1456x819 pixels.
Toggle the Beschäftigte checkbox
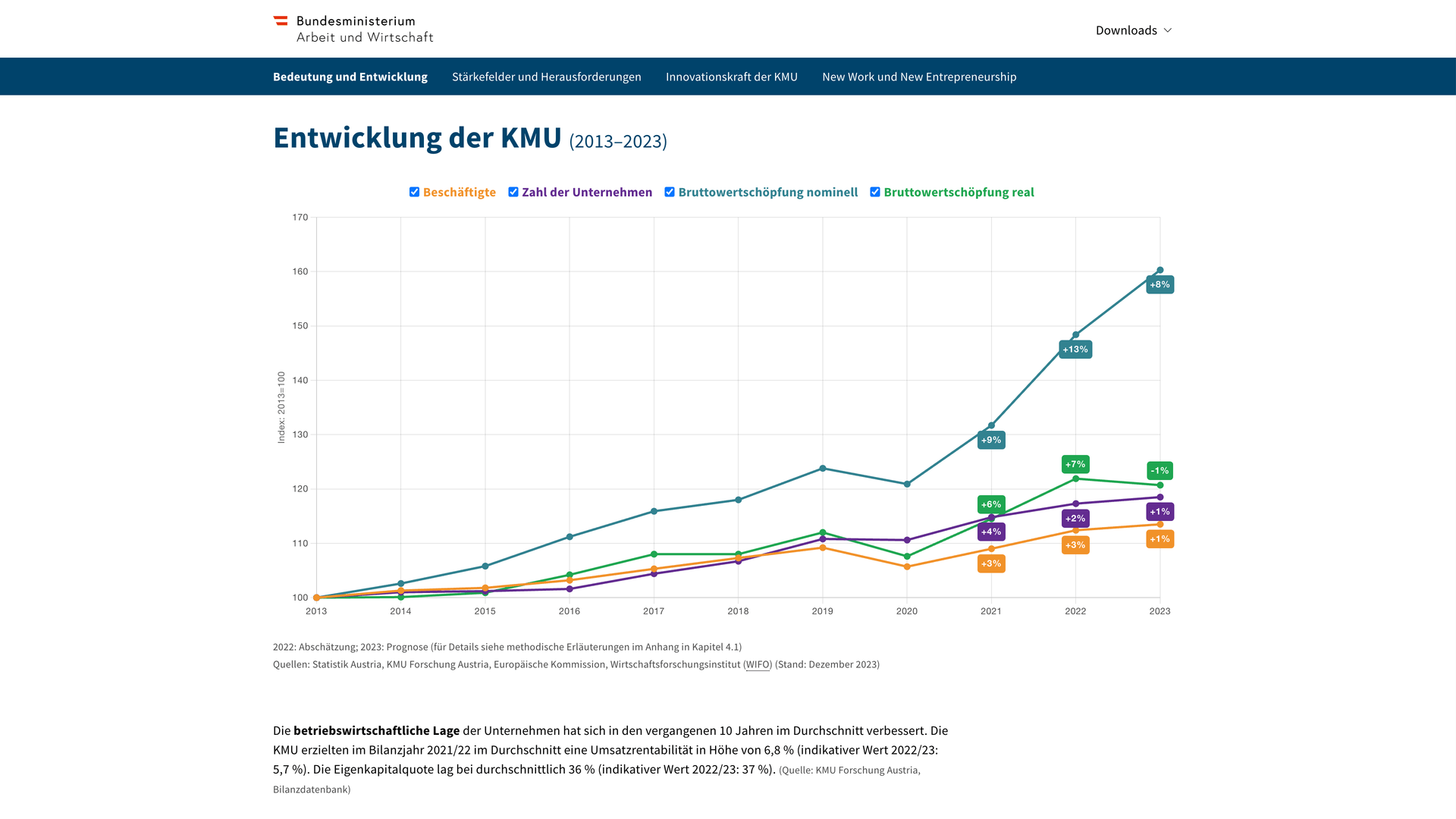pos(414,192)
